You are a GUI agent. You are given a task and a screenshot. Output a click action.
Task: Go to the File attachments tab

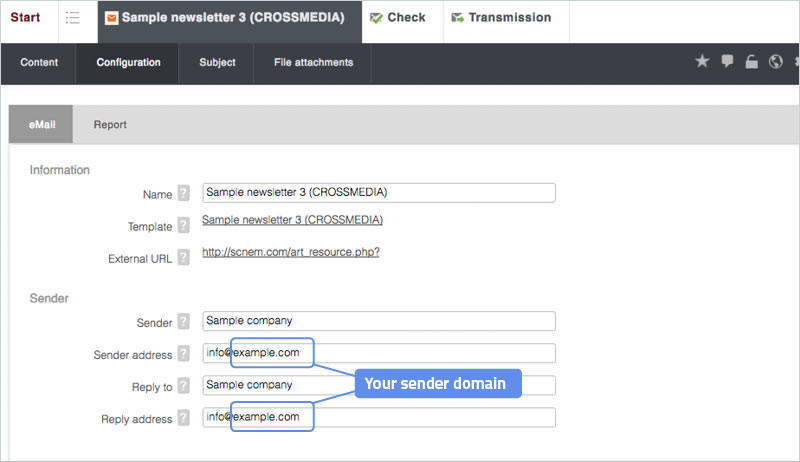click(313, 62)
